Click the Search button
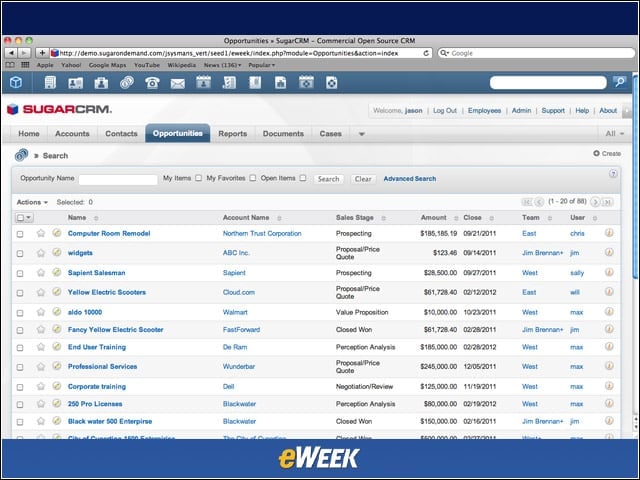 pos(329,179)
